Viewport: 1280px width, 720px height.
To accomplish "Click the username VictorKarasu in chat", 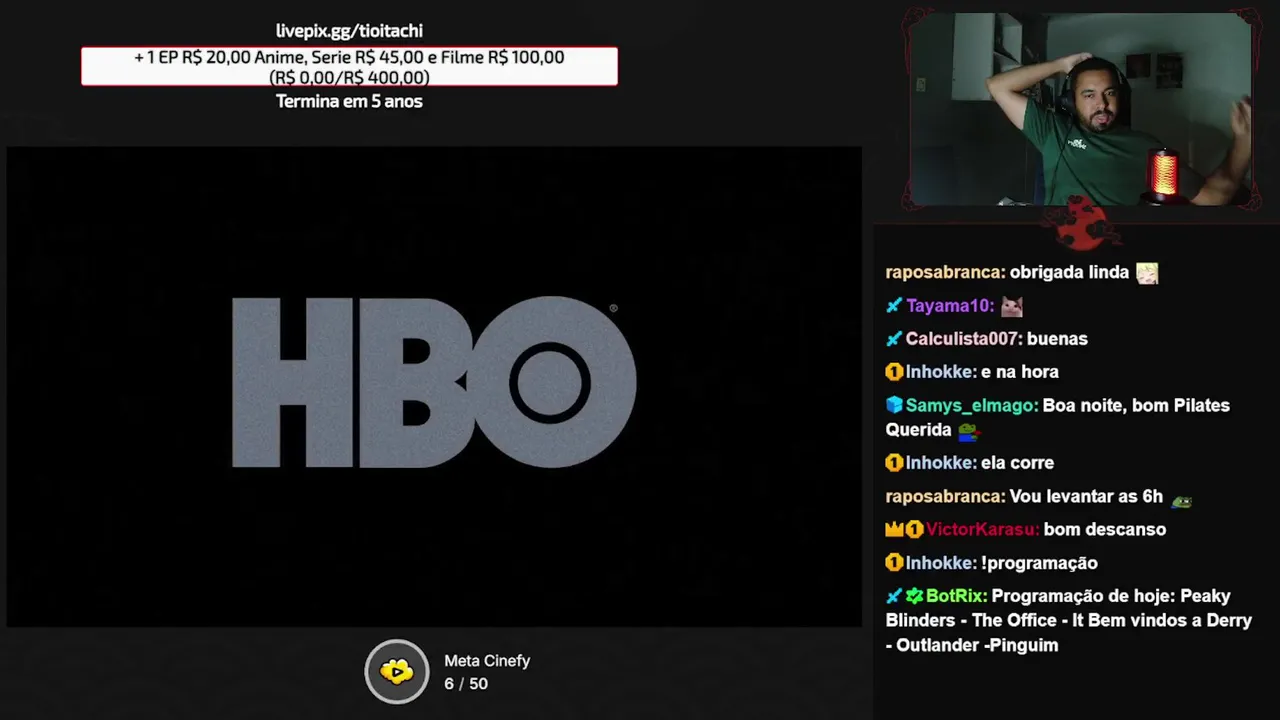I will click(x=982, y=530).
